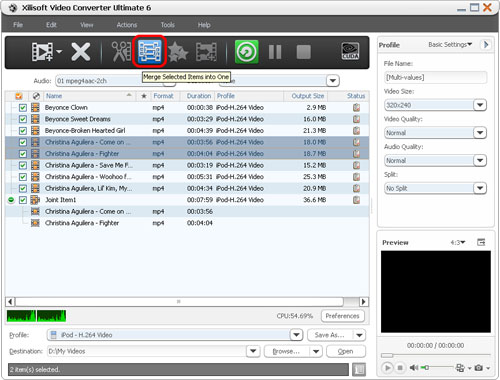The image size is (500, 380).
Task: Open the Clip scissors tool
Action: click(121, 52)
